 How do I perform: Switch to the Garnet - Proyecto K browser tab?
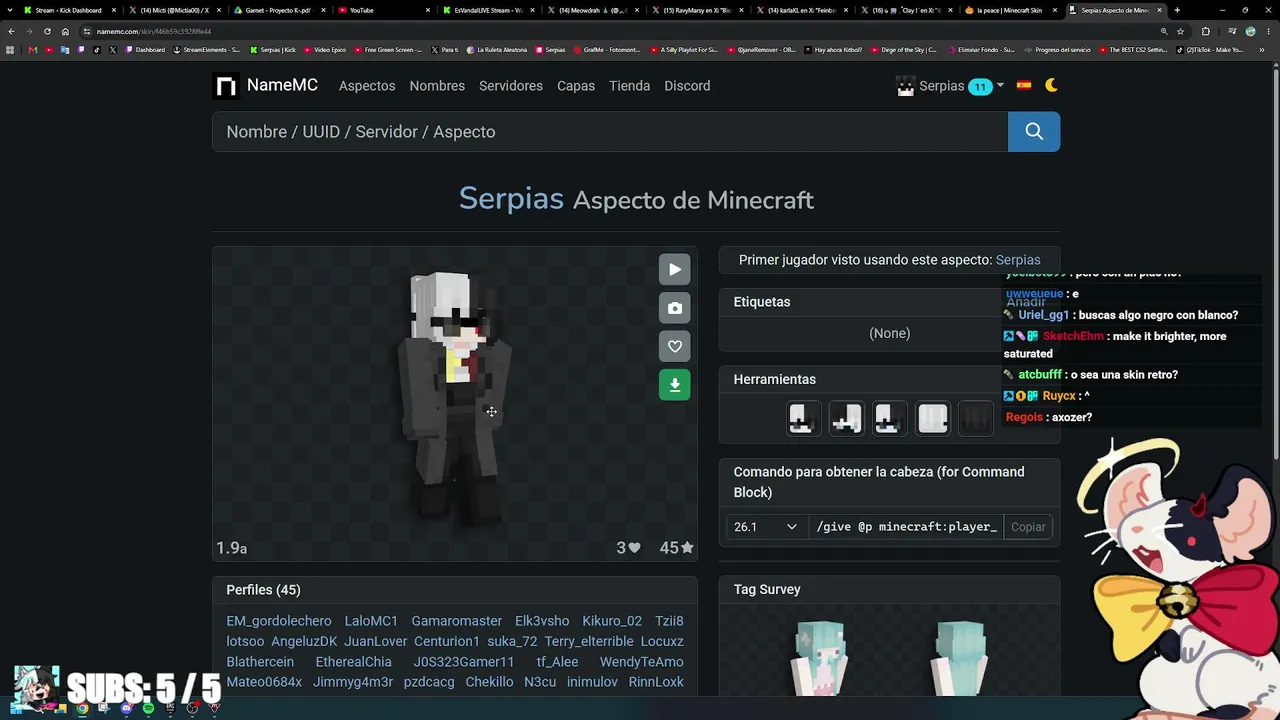pyautogui.click(x=278, y=10)
